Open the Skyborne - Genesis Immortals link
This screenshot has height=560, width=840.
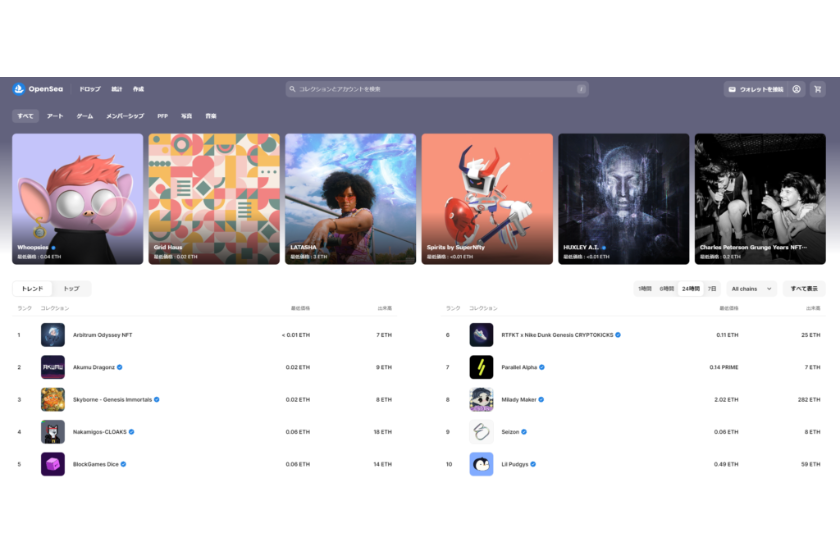[112, 399]
